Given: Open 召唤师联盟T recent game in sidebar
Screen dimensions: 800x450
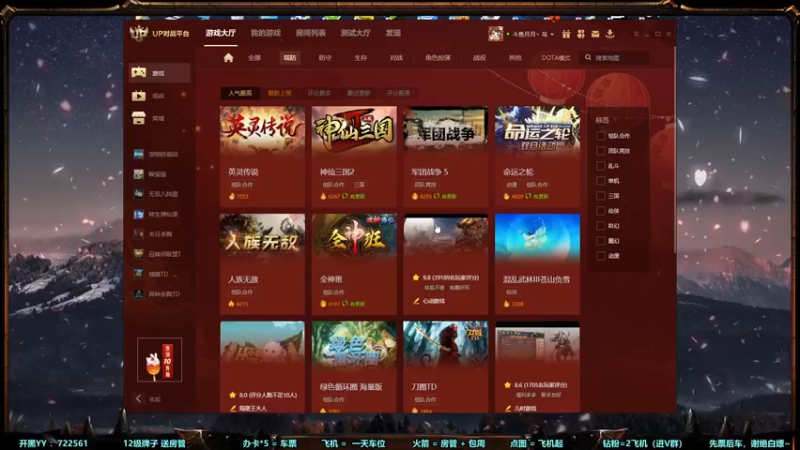Looking at the screenshot, I should pos(158,254).
